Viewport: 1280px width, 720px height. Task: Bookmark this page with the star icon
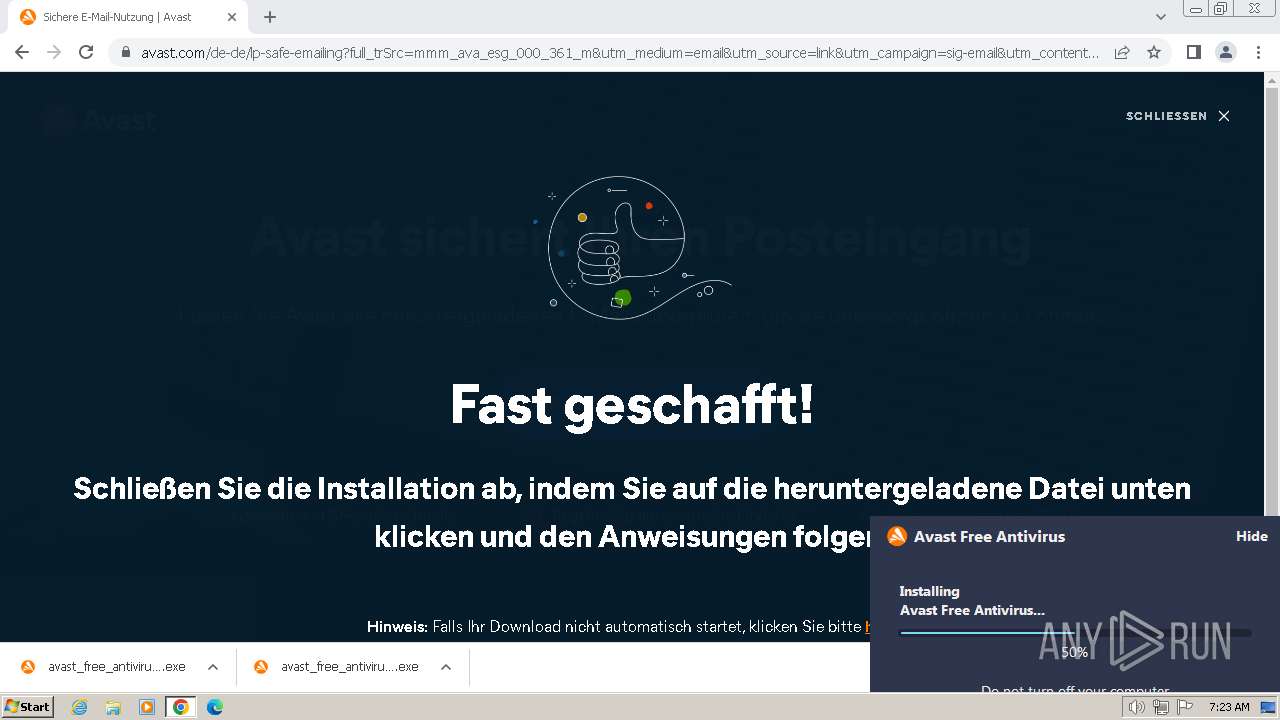pos(1154,52)
